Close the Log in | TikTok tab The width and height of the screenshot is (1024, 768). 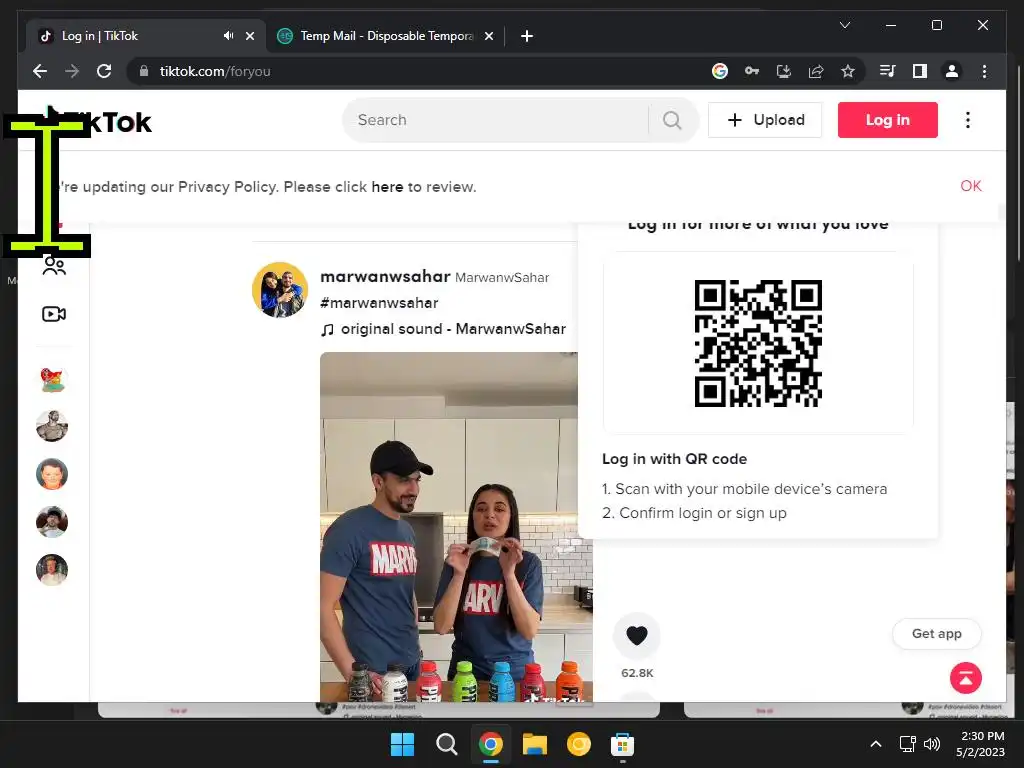point(249,36)
